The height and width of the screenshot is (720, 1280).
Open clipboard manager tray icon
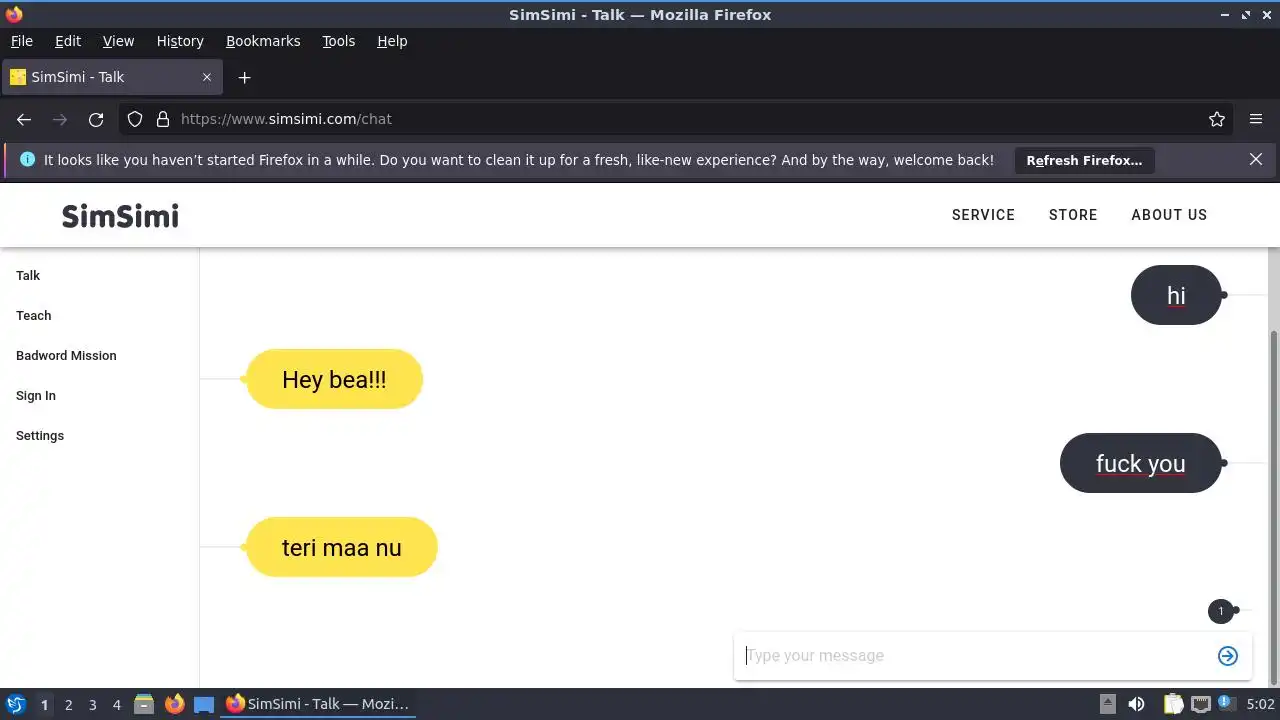coord(1173,704)
